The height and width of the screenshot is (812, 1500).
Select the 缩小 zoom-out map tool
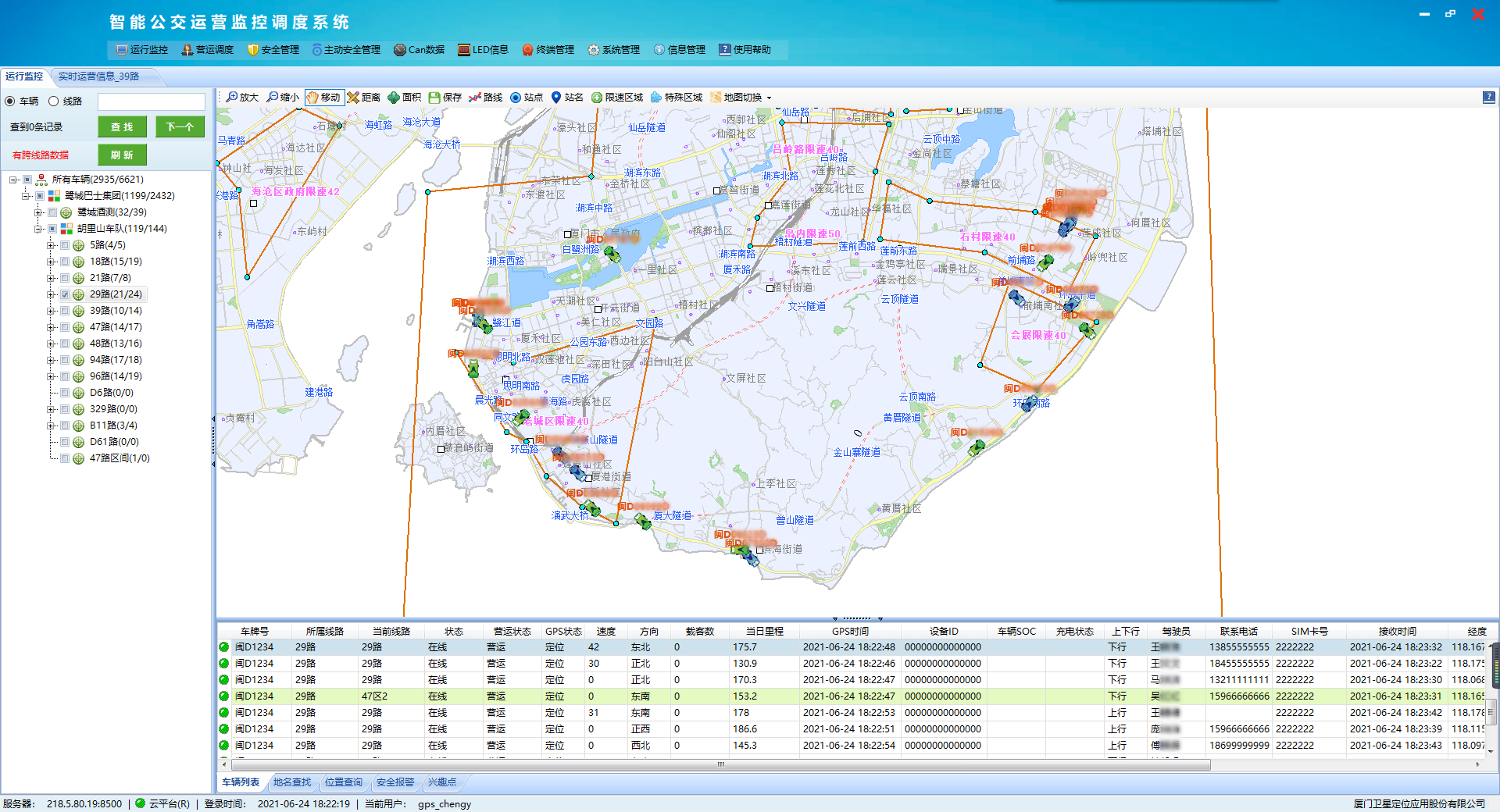click(283, 98)
